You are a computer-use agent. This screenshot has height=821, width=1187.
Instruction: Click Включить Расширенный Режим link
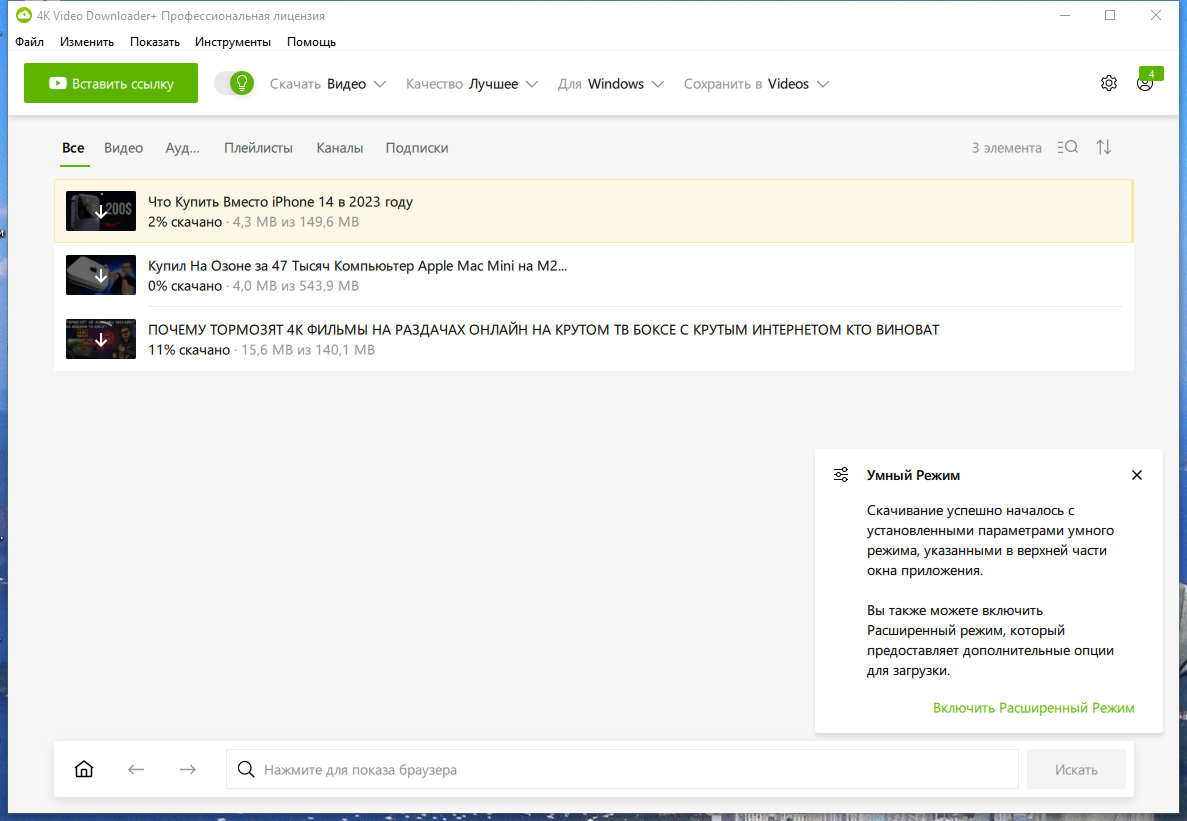tap(1033, 708)
